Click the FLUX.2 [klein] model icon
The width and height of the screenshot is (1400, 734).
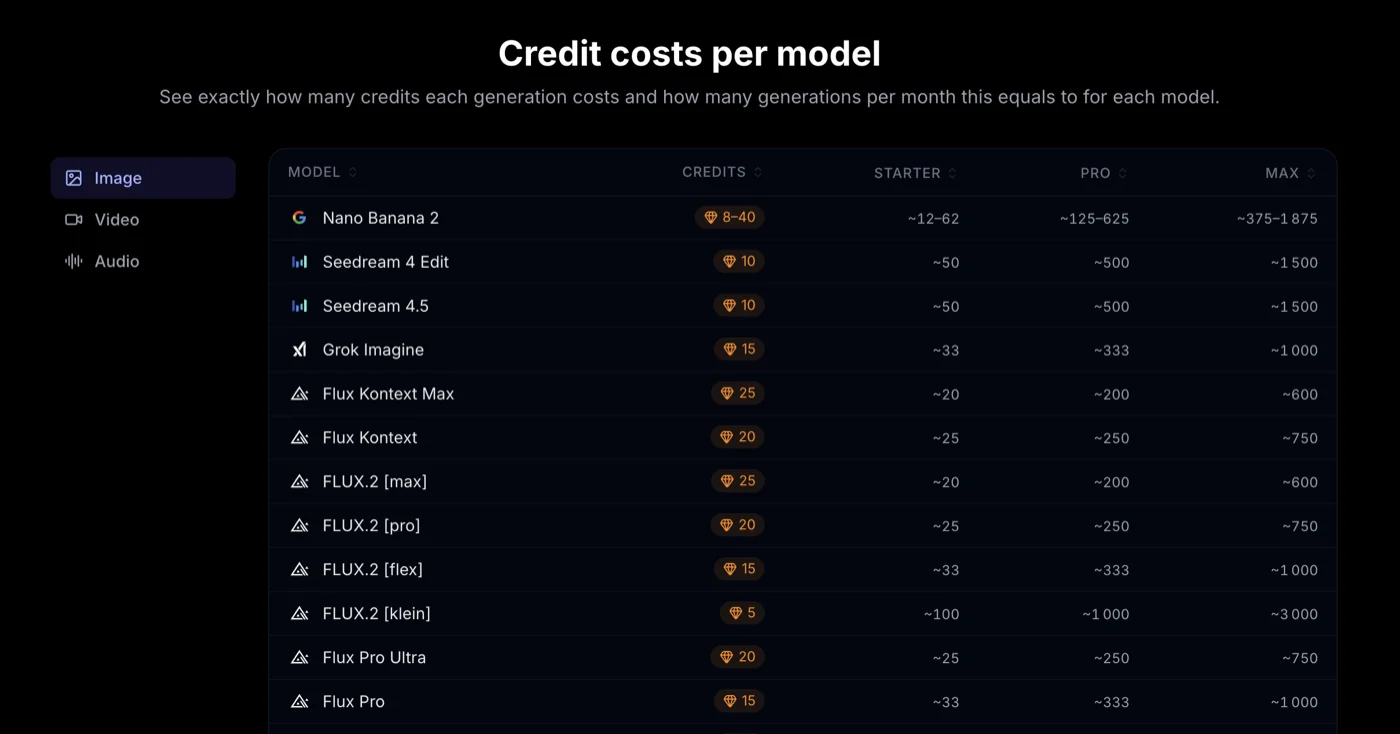pos(299,614)
